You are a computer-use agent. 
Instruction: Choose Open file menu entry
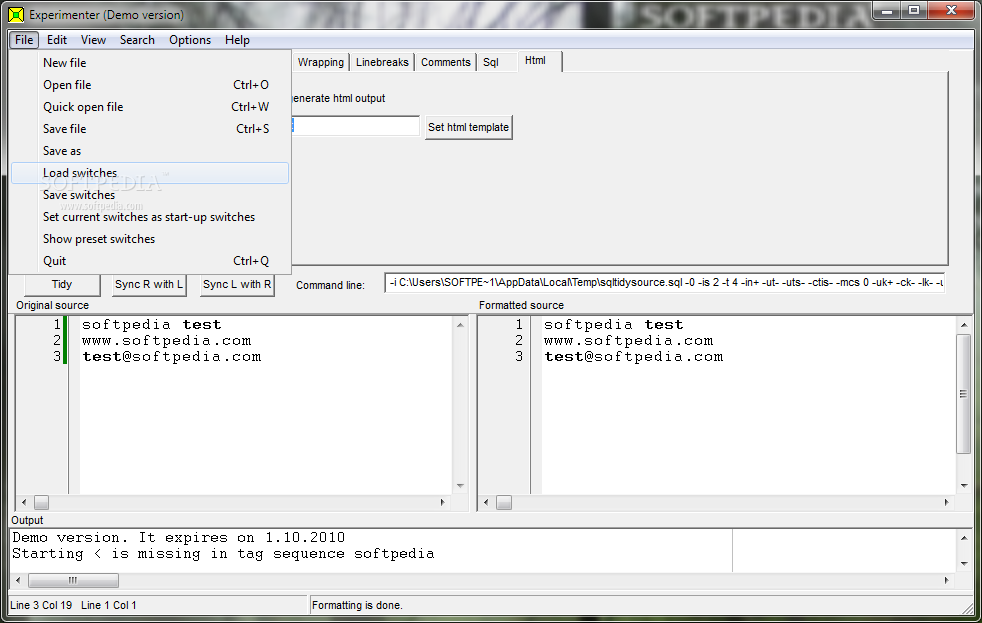coord(150,85)
